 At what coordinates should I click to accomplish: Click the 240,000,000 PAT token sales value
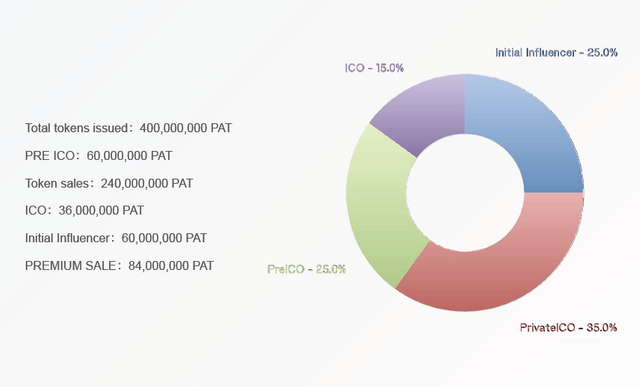click(147, 183)
